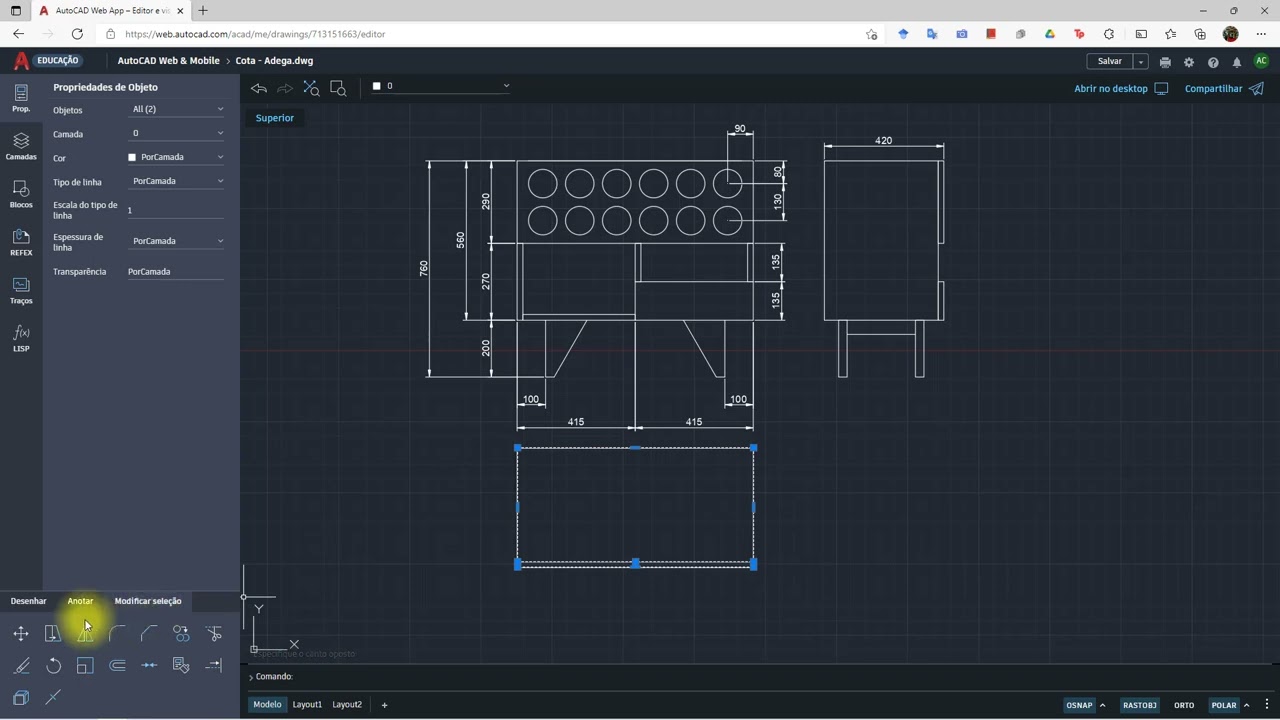Open the Prop. properties panel icon
Viewport: 1280px width, 720px height.
pyautogui.click(x=21, y=98)
